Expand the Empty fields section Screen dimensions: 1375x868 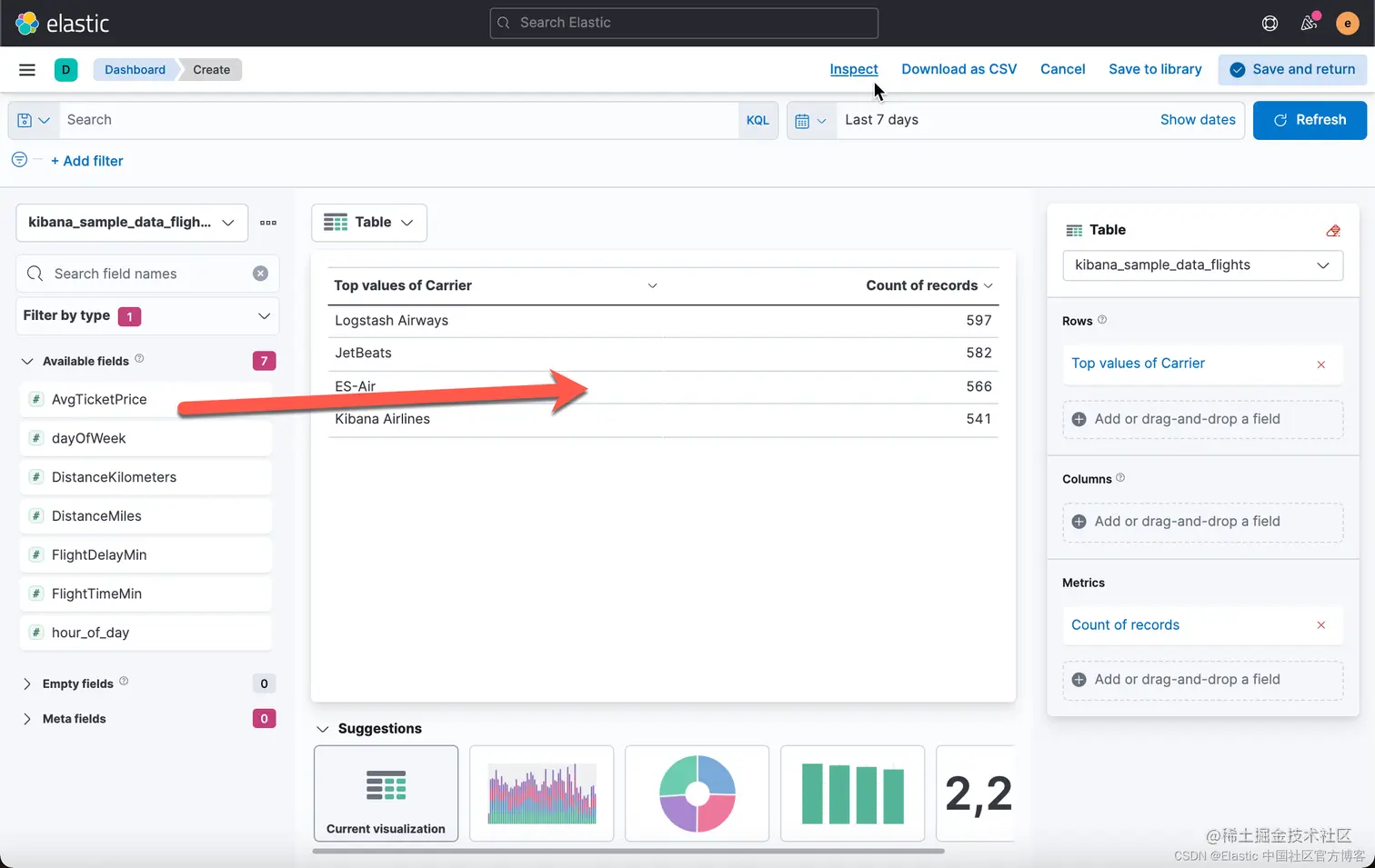27,683
